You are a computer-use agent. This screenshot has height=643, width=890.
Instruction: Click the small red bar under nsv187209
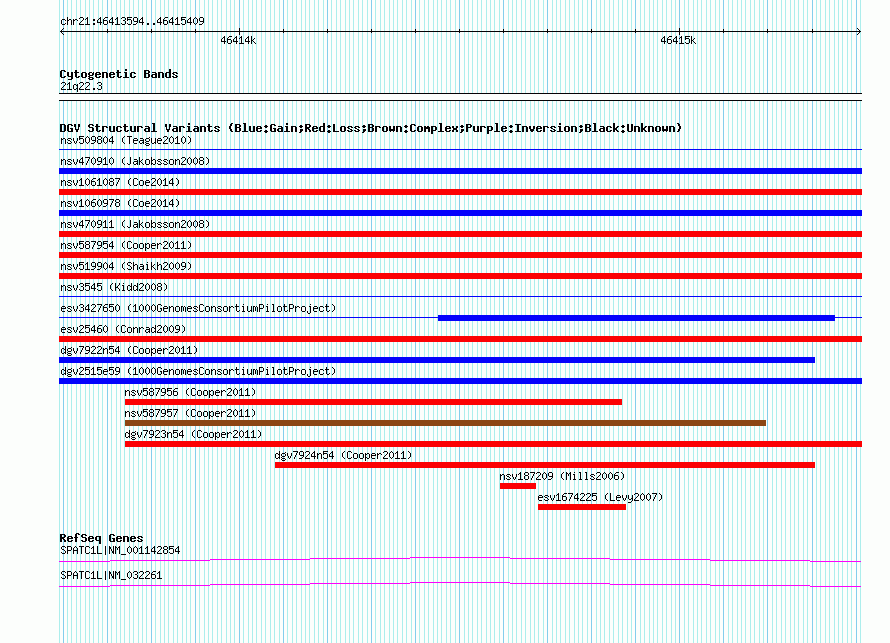tap(518, 486)
